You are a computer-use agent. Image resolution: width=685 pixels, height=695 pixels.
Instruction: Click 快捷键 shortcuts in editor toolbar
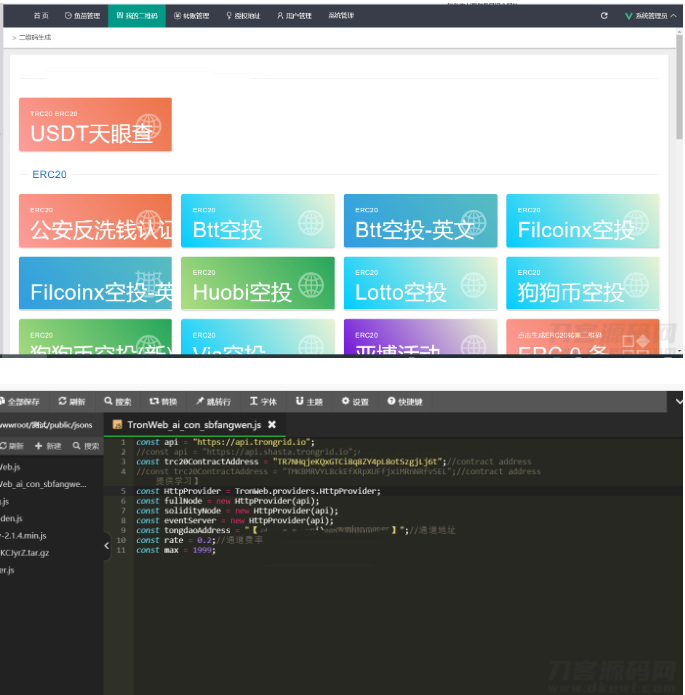click(405, 402)
